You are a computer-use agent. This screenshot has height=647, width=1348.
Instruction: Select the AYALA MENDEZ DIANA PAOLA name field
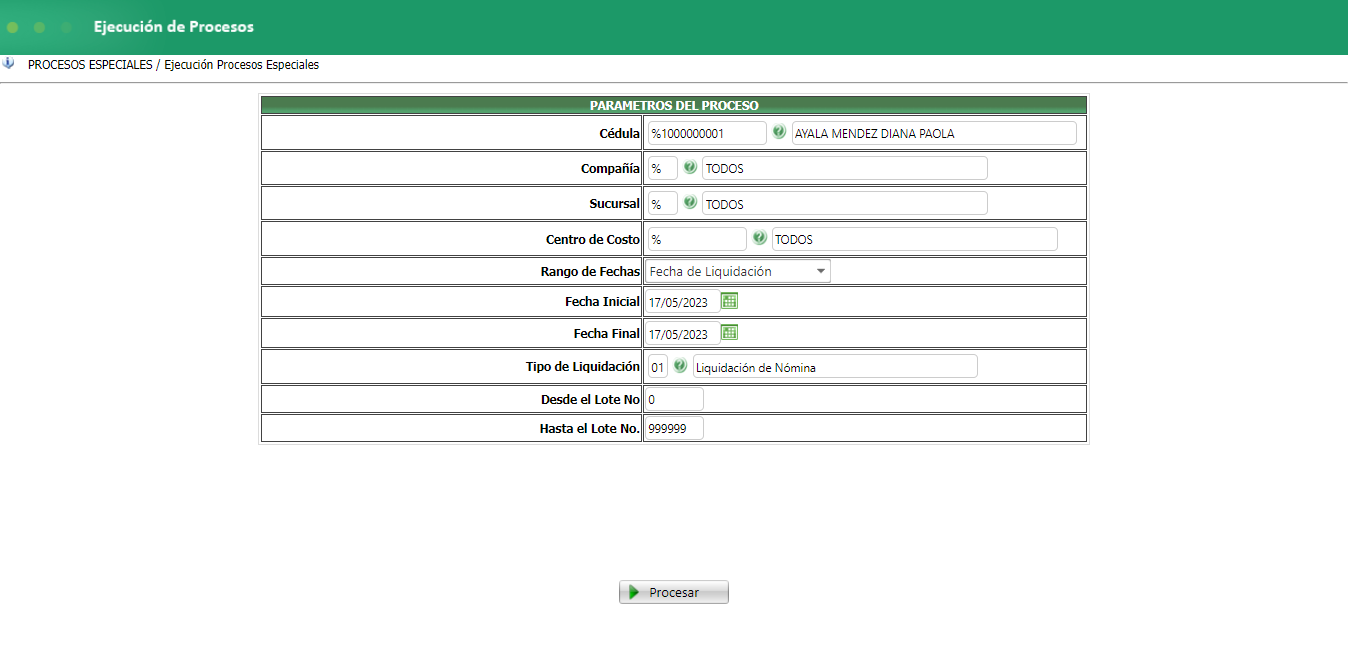tap(934, 133)
